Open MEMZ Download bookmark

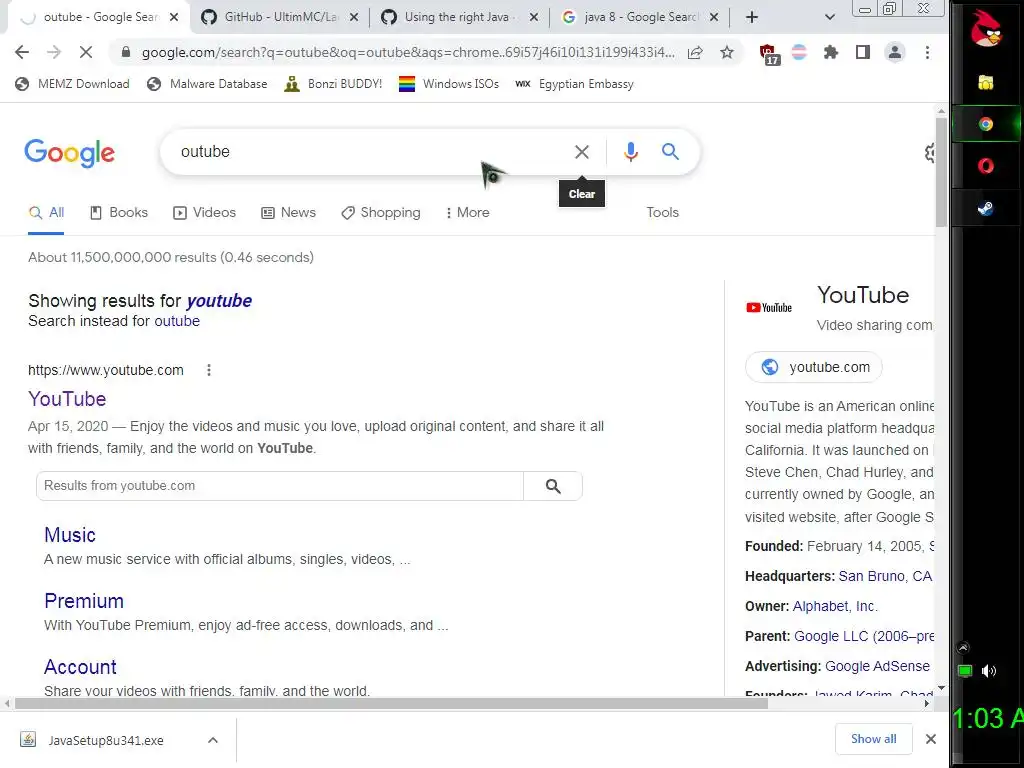[x=72, y=84]
